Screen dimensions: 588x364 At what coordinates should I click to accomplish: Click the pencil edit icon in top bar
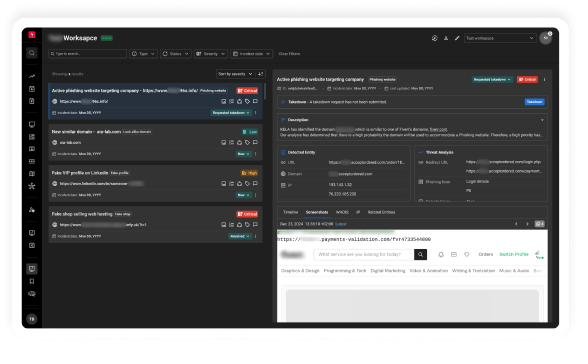(457, 38)
